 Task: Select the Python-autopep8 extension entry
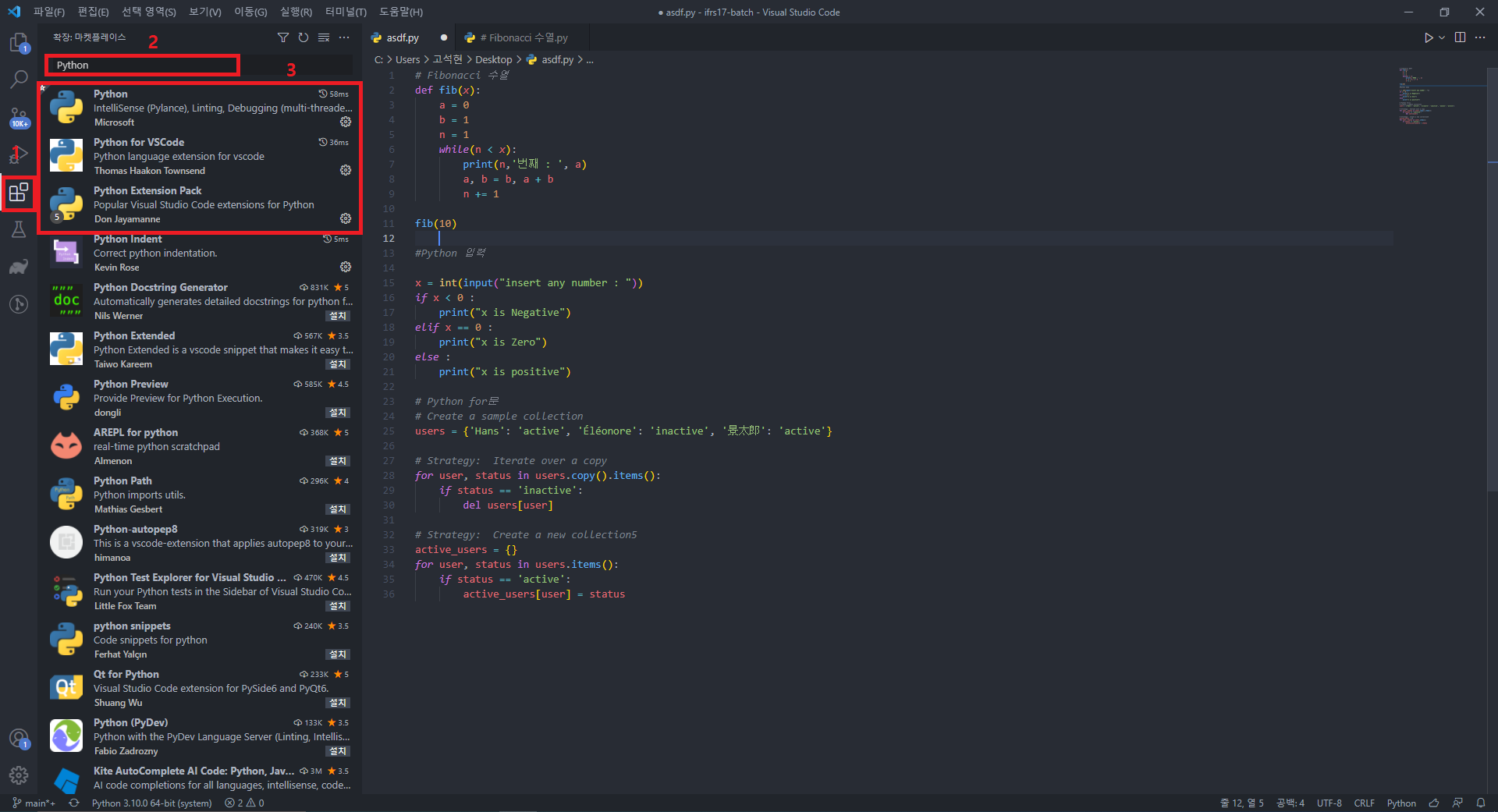coord(200,543)
